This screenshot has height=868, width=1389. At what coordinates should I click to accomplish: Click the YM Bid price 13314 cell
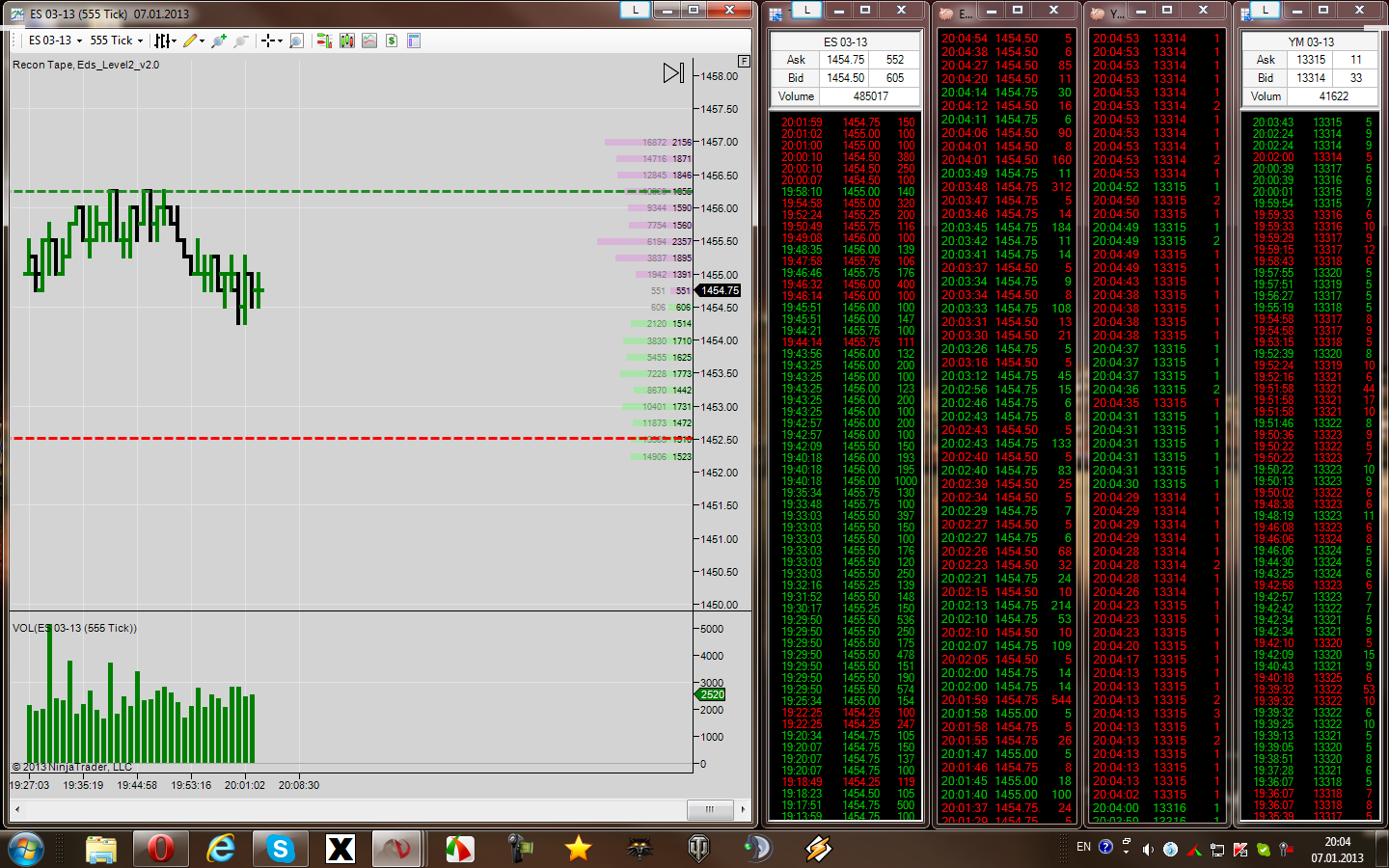tap(1311, 78)
